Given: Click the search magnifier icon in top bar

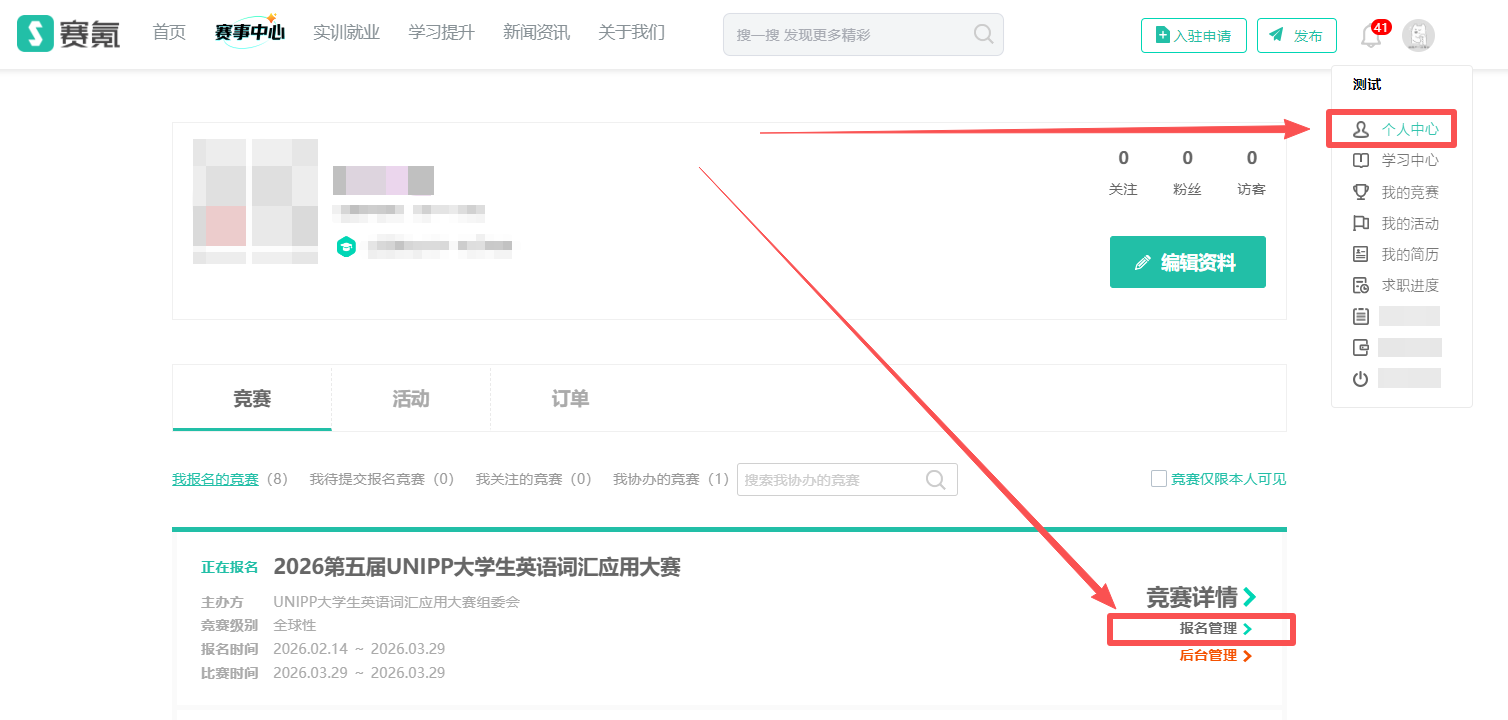Looking at the screenshot, I should point(983,35).
